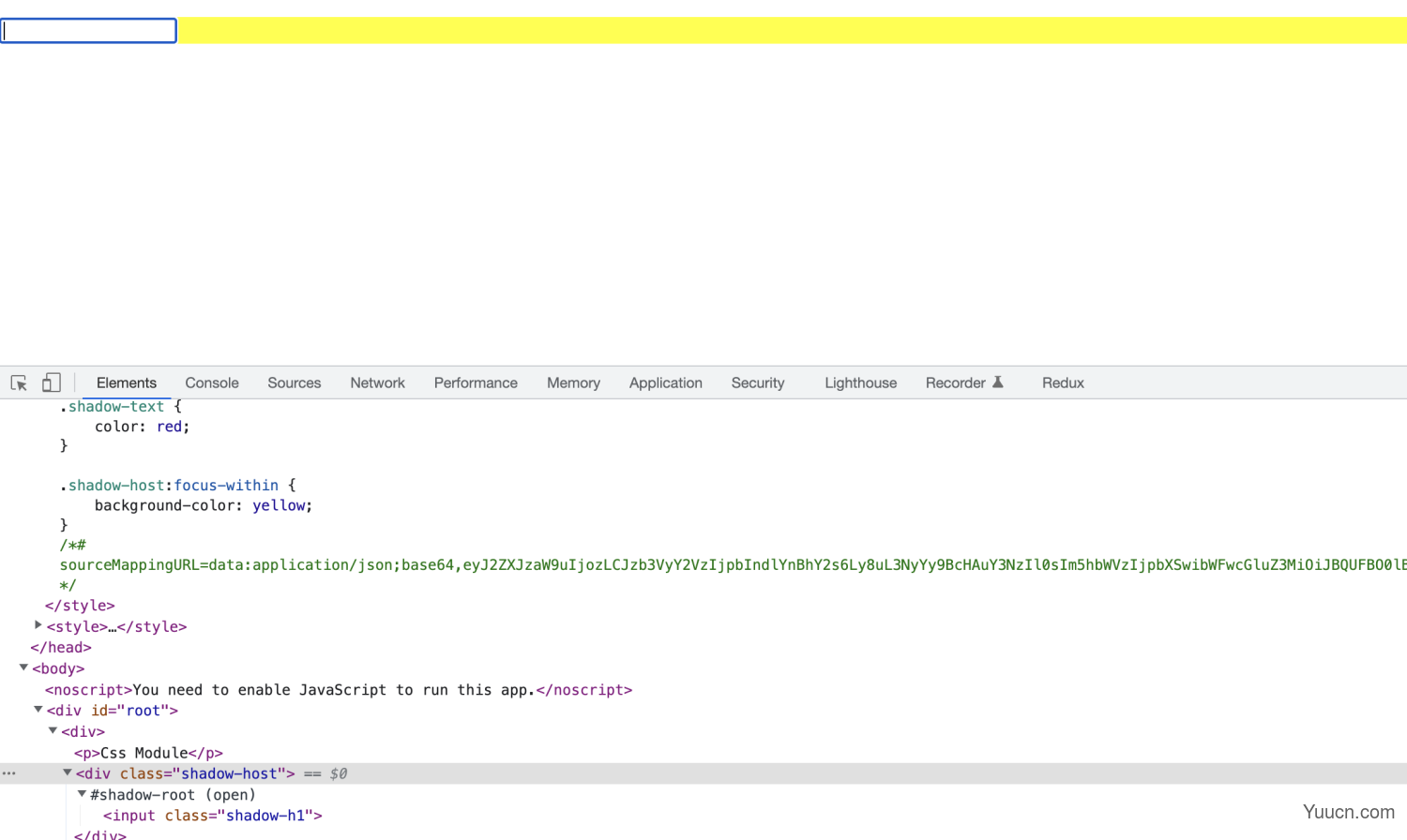Click the background-color: yellow declaration
1407x840 pixels.
click(x=204, y=505)
